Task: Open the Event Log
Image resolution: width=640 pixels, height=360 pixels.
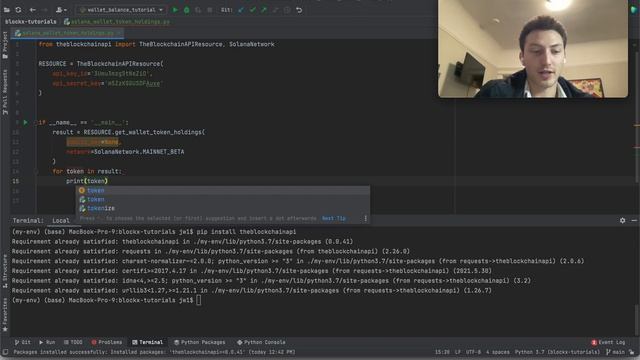Action: (x=608, y=342)
